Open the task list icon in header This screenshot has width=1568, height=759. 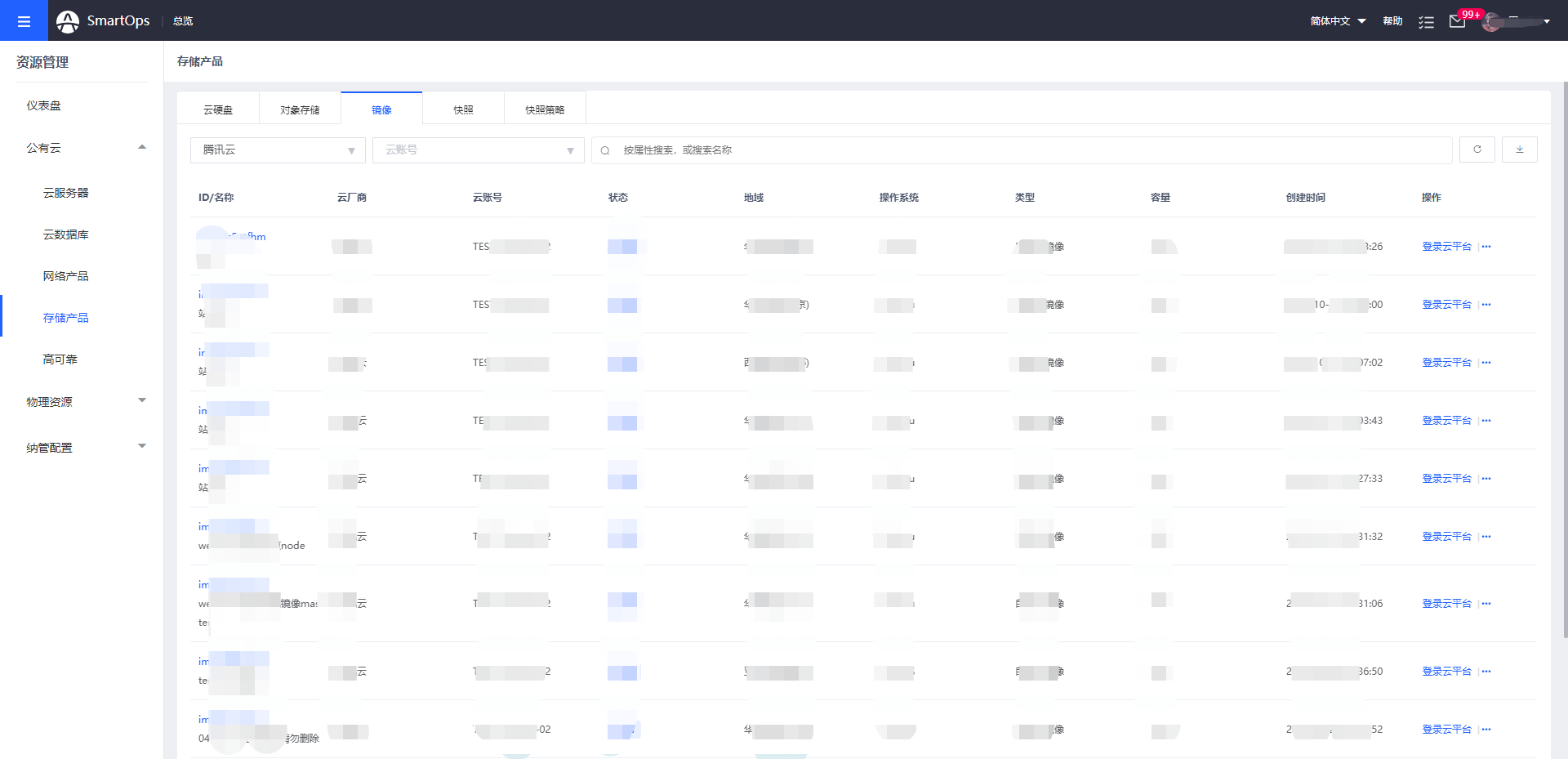tap(1426, 22)
